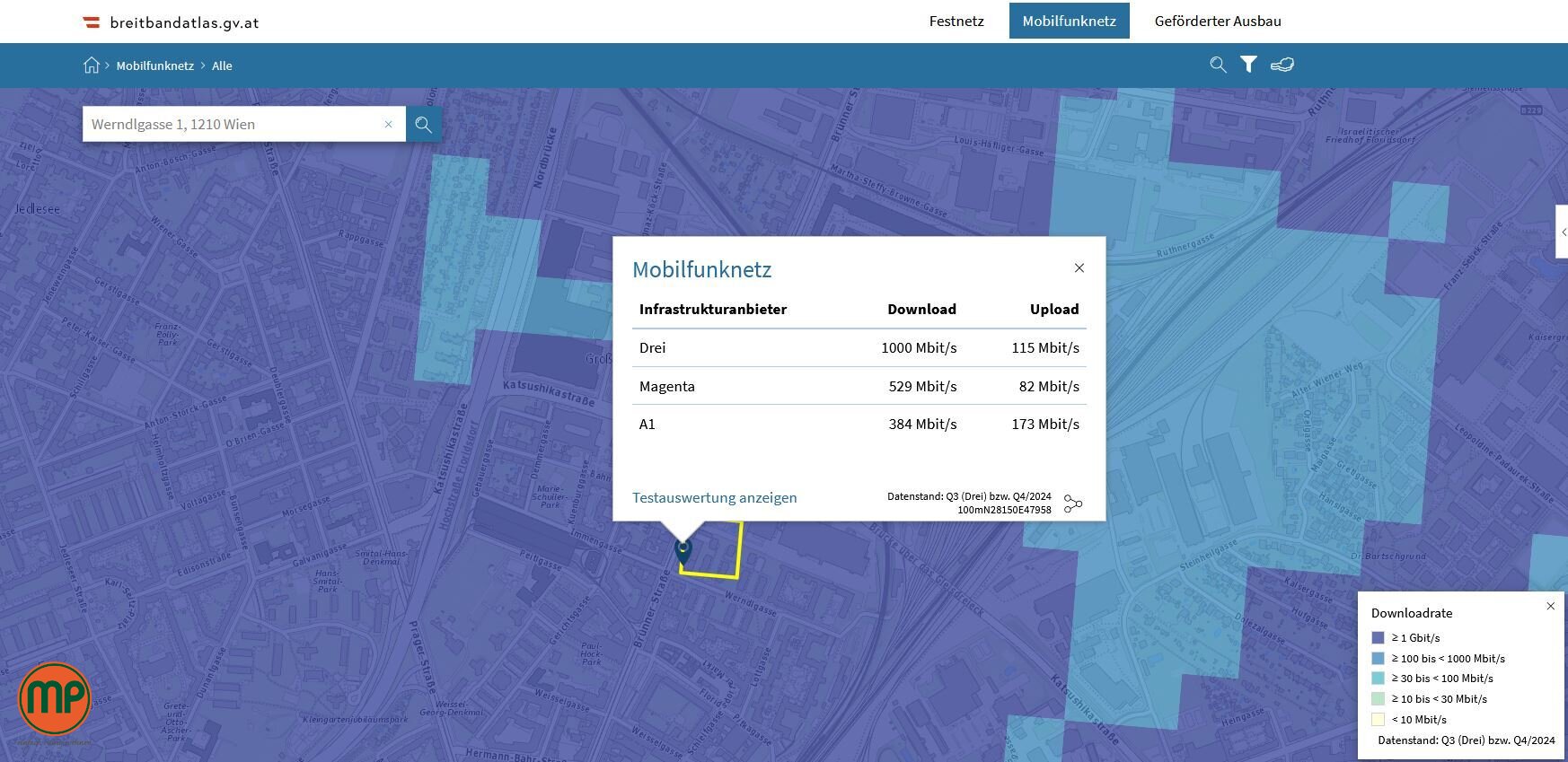Expand the collapsed side panel arrow
The height and width of the screenshot is (762, 1568).
(1563, 232)
